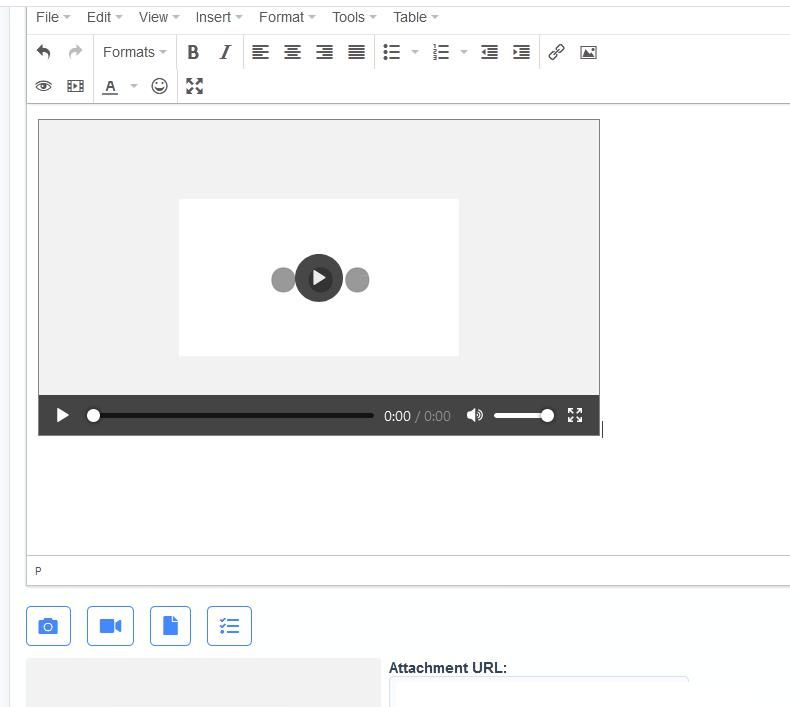Viewport: 790px width, 707px height.
Task: Click the blue video camera button
Action: [110, 626]
